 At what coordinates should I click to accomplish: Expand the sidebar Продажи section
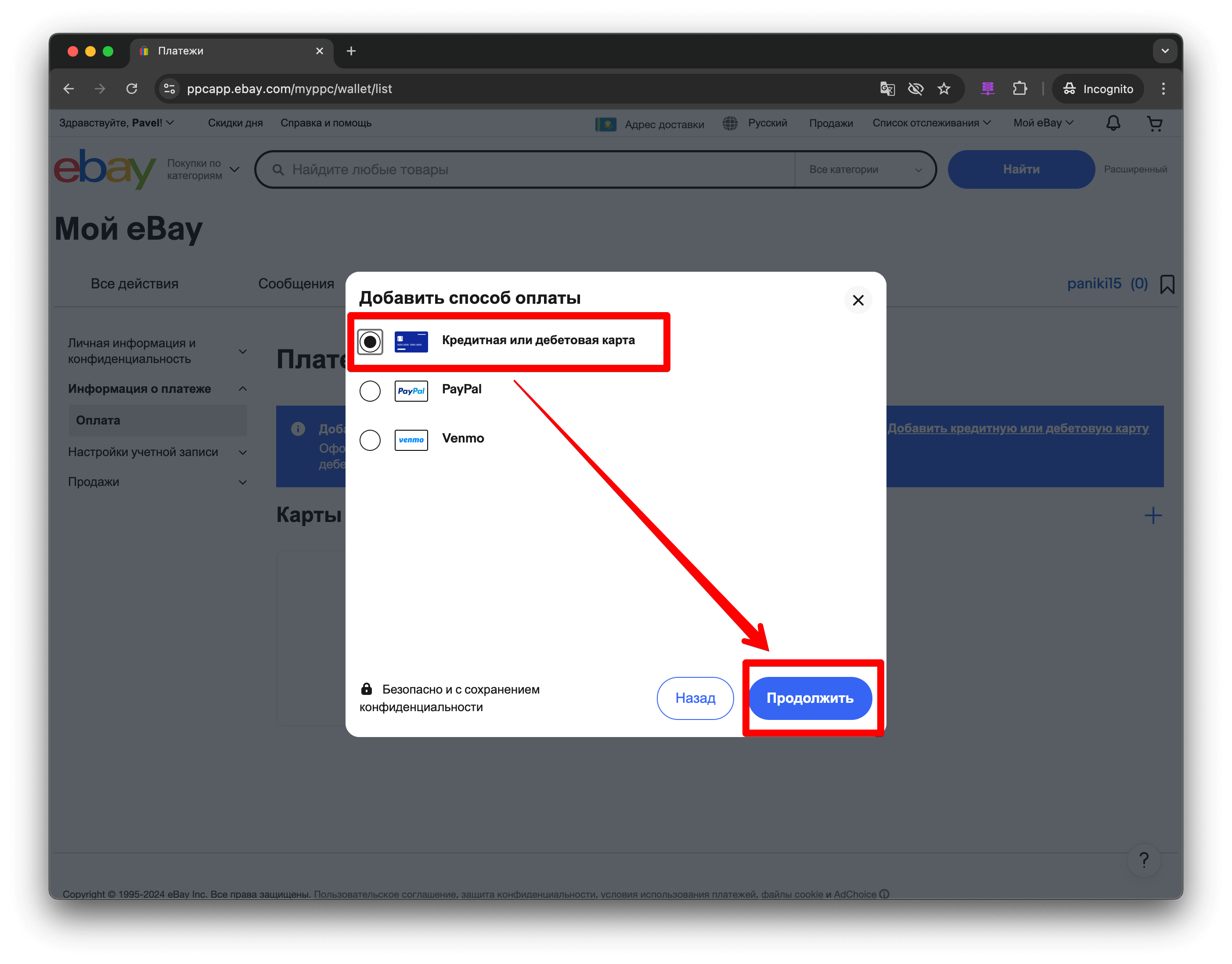coord(157,482)
